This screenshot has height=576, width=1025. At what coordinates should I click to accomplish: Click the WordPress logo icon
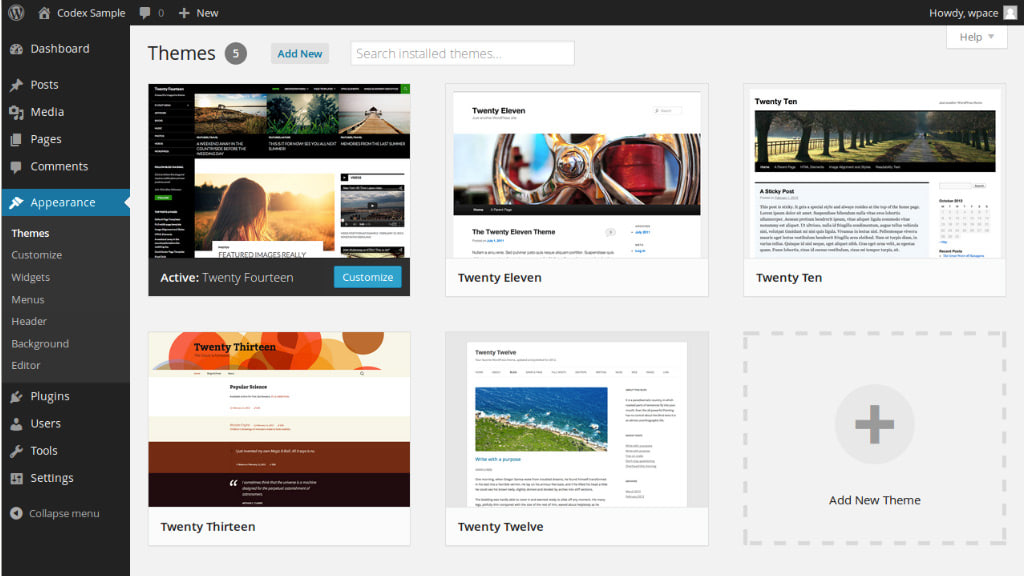[16, 13]
